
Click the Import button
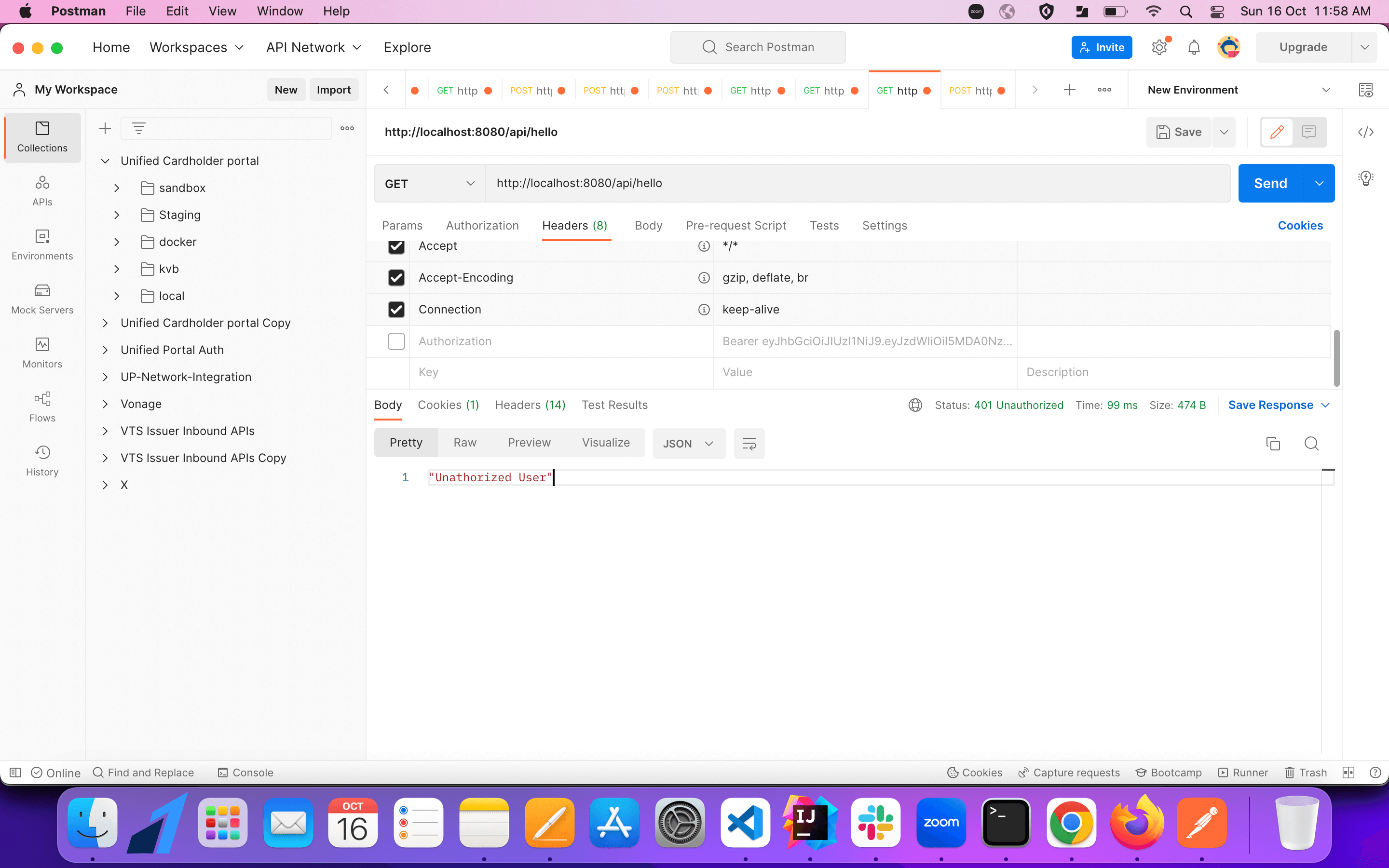pyautogui.click(x=333, y=90)
